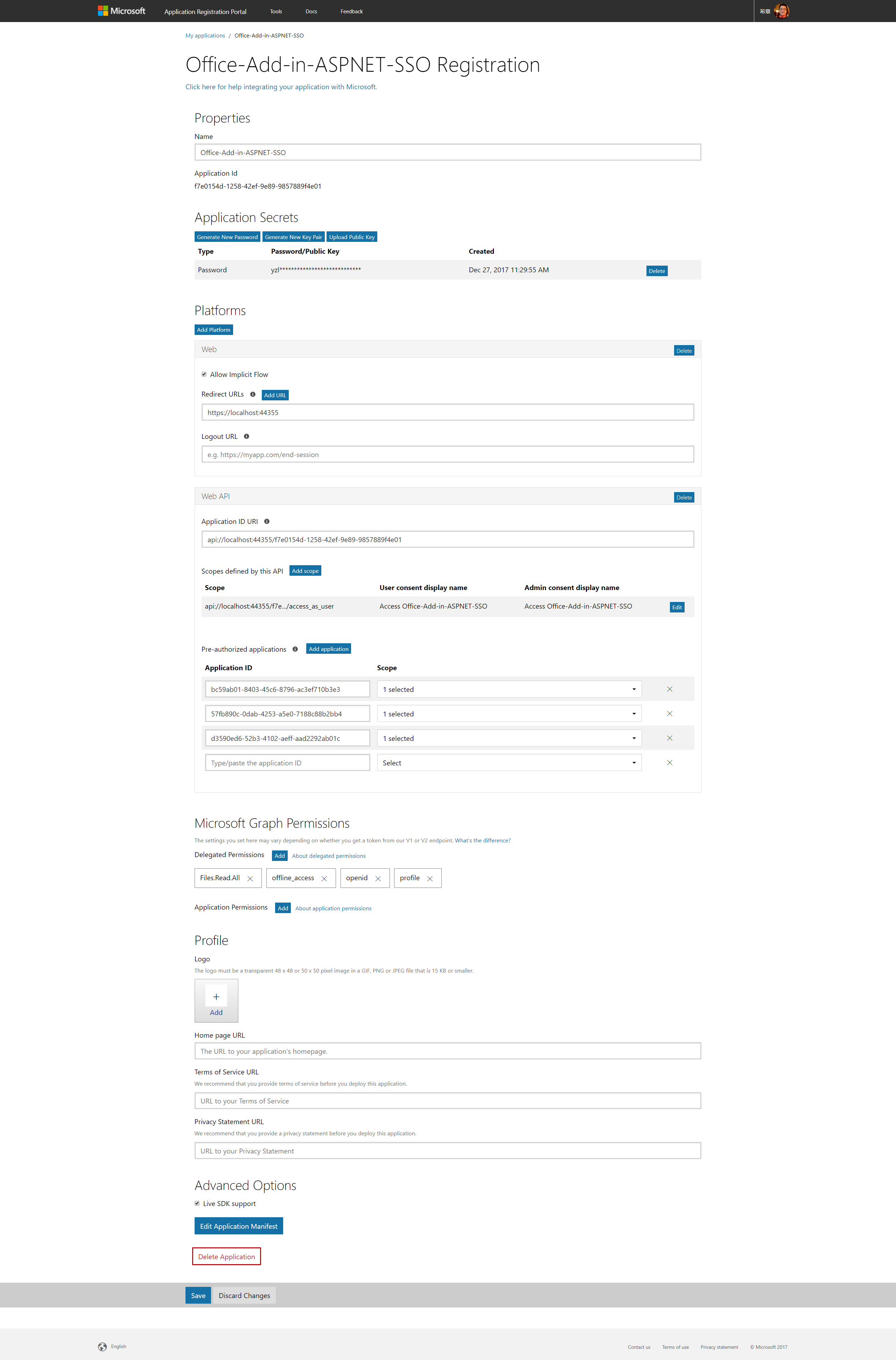
Task: Click the Pre-authorized applications info icon
Action: [295, 649]
